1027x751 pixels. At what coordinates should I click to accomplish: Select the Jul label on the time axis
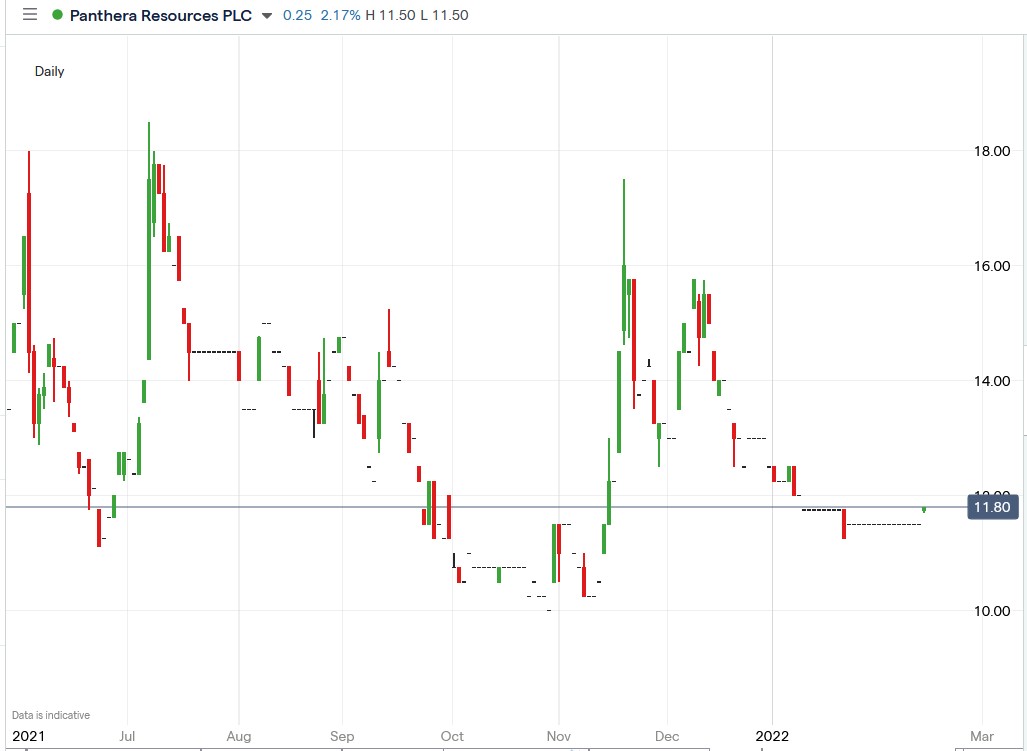coord(127,735)
